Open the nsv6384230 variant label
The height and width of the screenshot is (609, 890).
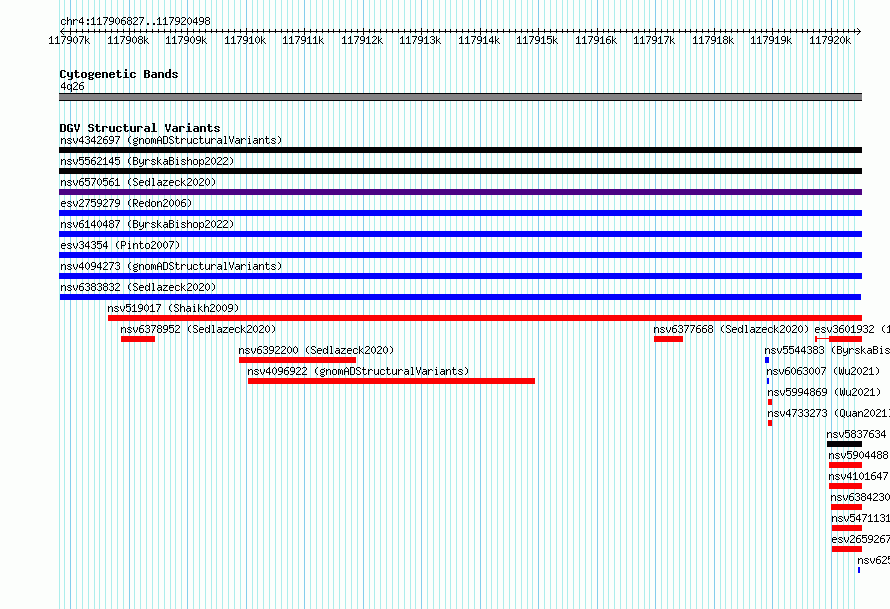click(860, 497)
